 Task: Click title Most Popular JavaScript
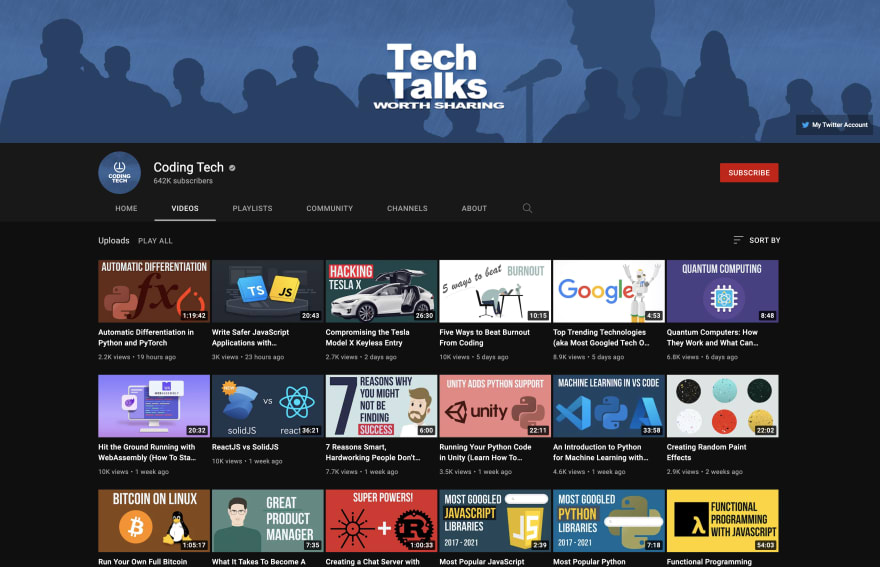coord(482,562)
